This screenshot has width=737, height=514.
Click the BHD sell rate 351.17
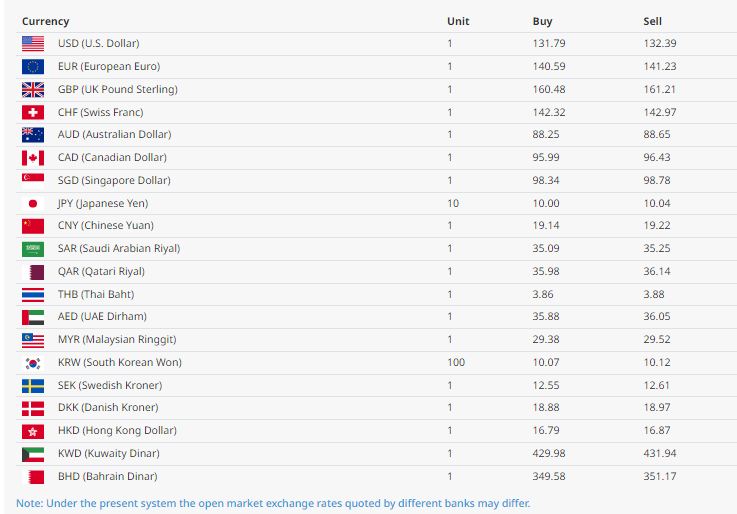[659, 476]
